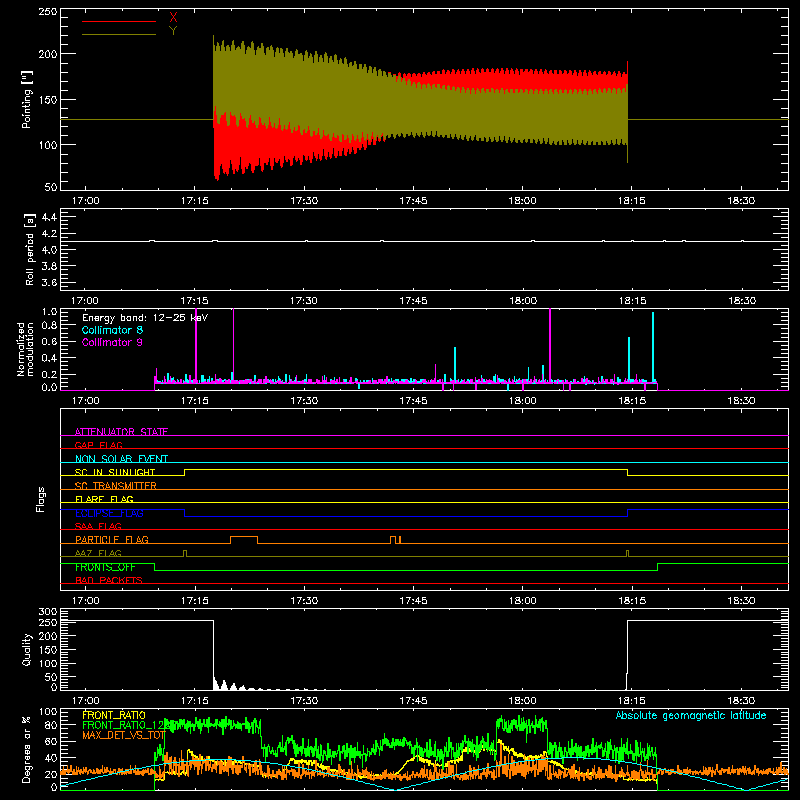
Task: Select the FRONTS_OFF flag label
Action: (x=105, y=567)
